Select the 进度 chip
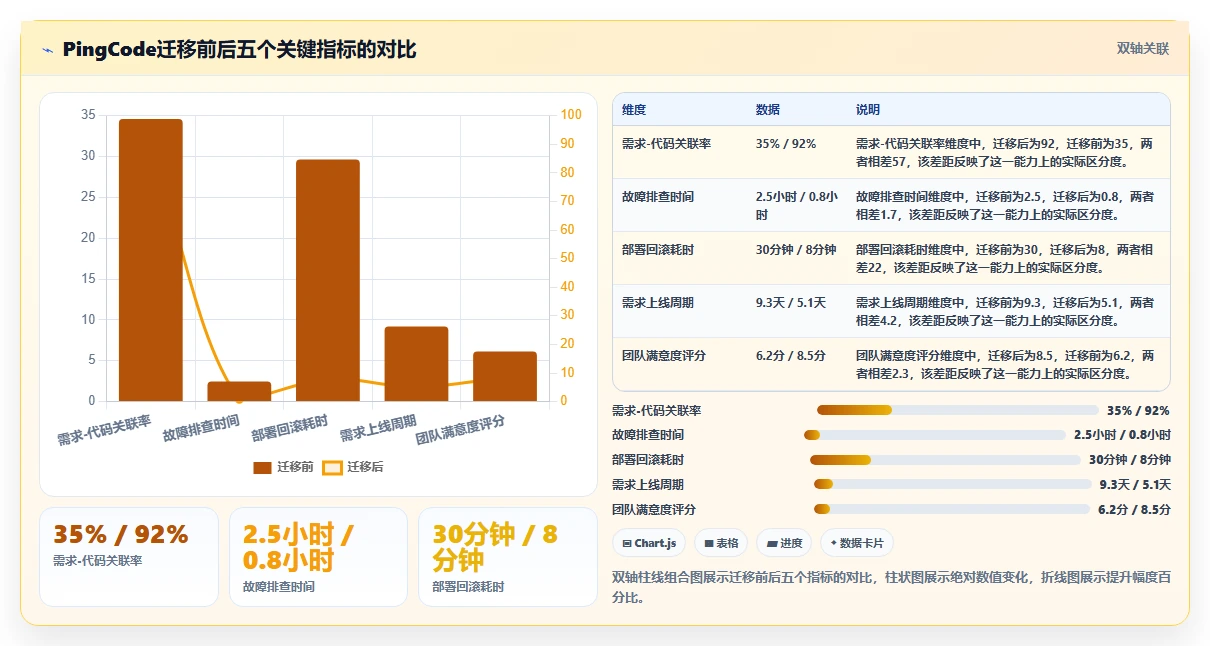Image resolution: width=1210 pixels, height=646 pixels. coord(784,543)
